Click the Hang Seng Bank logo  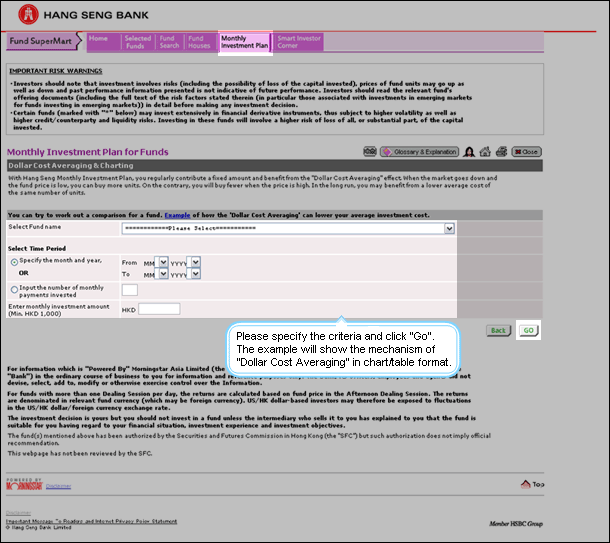tap(83, 15)
